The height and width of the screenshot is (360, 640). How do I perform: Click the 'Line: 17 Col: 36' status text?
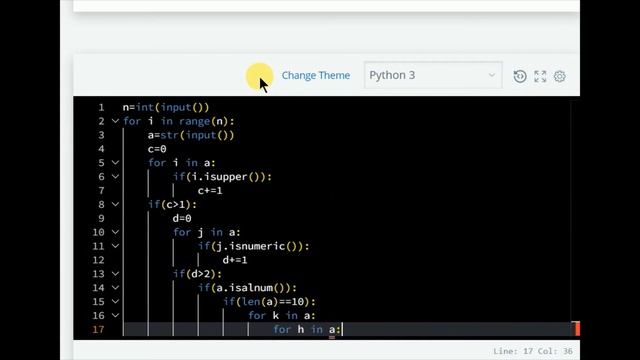point(533,351)
